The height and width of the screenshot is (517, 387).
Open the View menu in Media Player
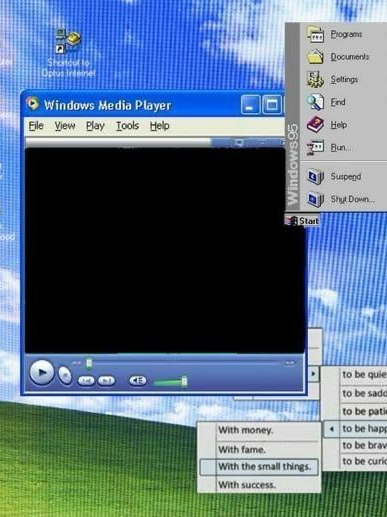click(65, 126)
